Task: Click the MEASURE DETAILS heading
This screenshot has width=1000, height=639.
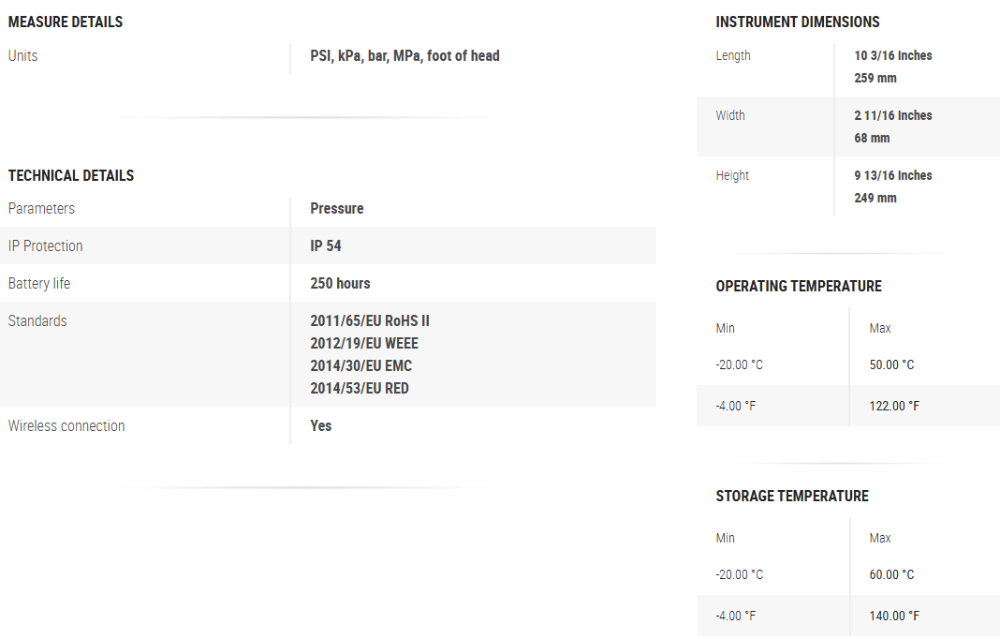Action: pos(65,22)
